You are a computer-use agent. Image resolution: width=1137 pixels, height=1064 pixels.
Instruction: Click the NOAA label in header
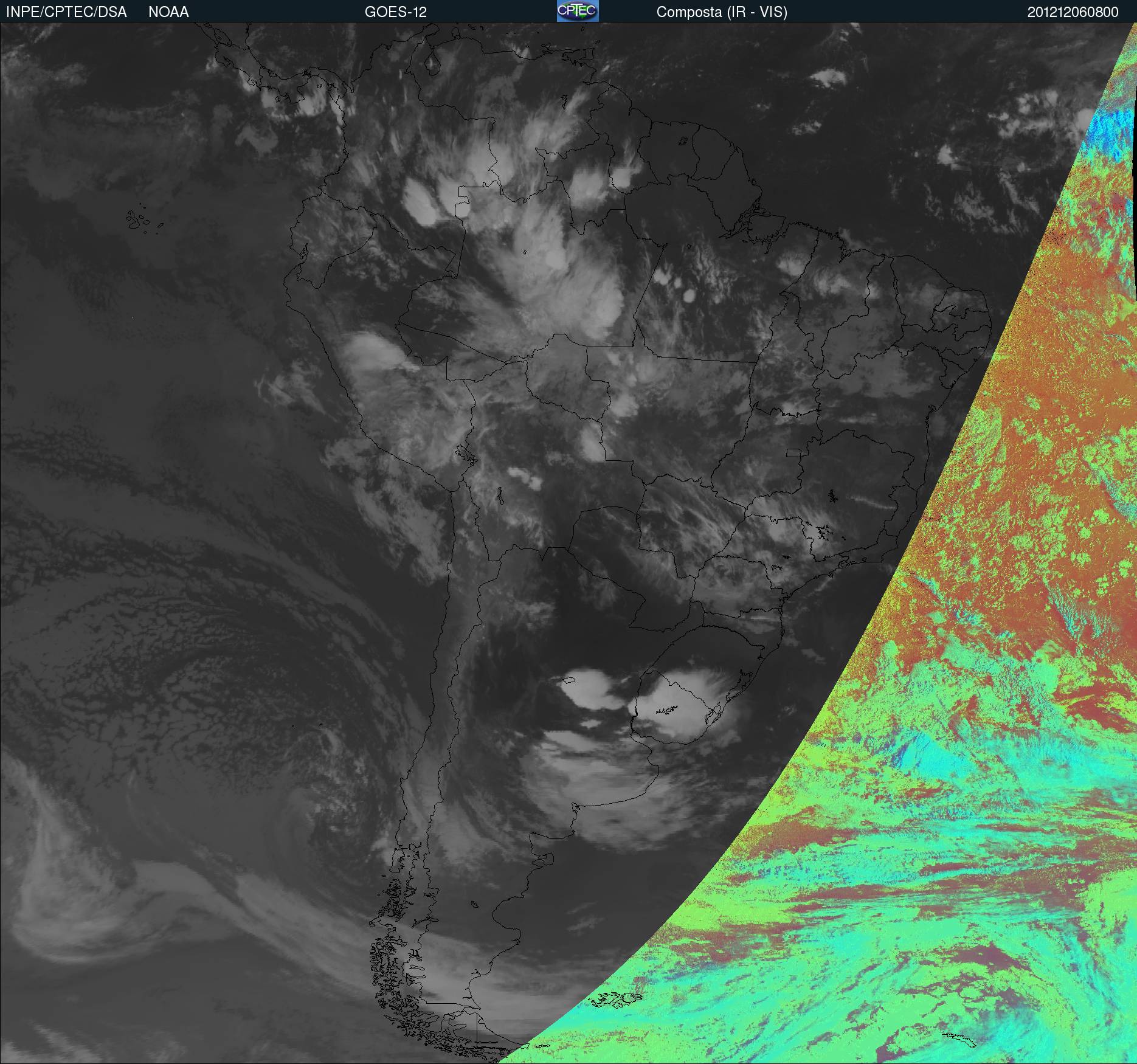click(168, 12)
